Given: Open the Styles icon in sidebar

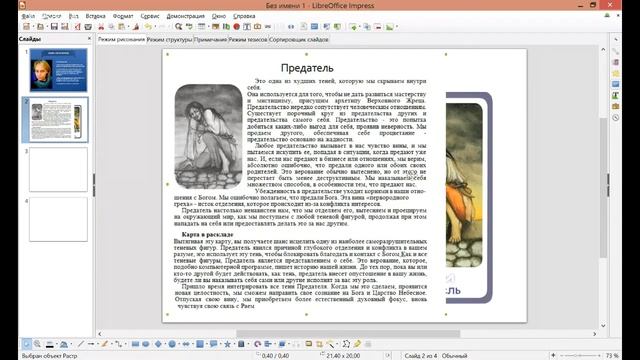Looking at the screenshot, I should coord(616,96).
